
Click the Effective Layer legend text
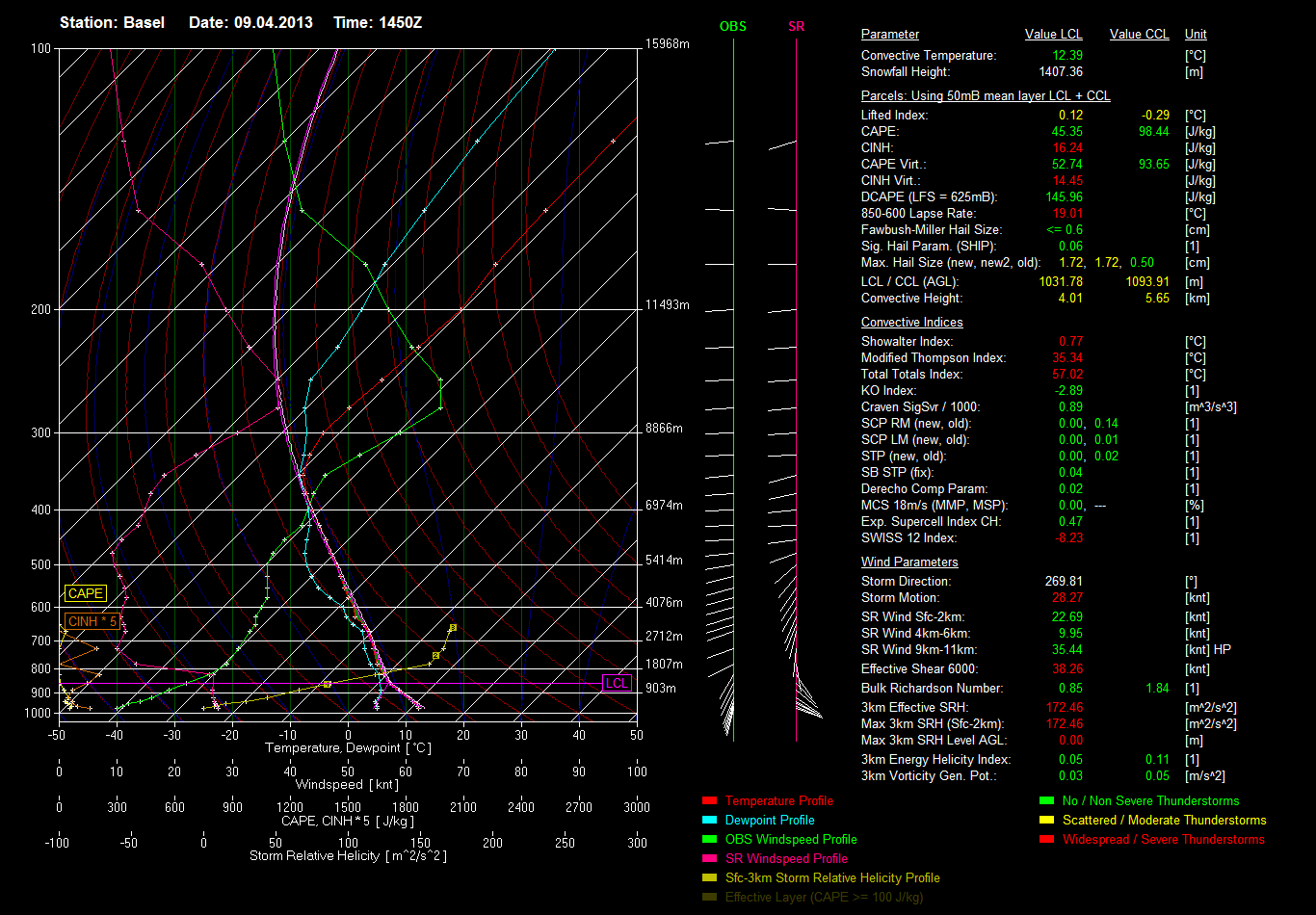[824, 898]
